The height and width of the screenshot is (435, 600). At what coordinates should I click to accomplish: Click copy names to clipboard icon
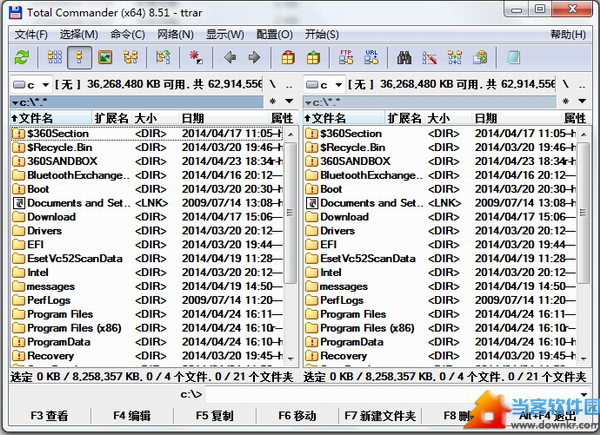coord(480,57)
